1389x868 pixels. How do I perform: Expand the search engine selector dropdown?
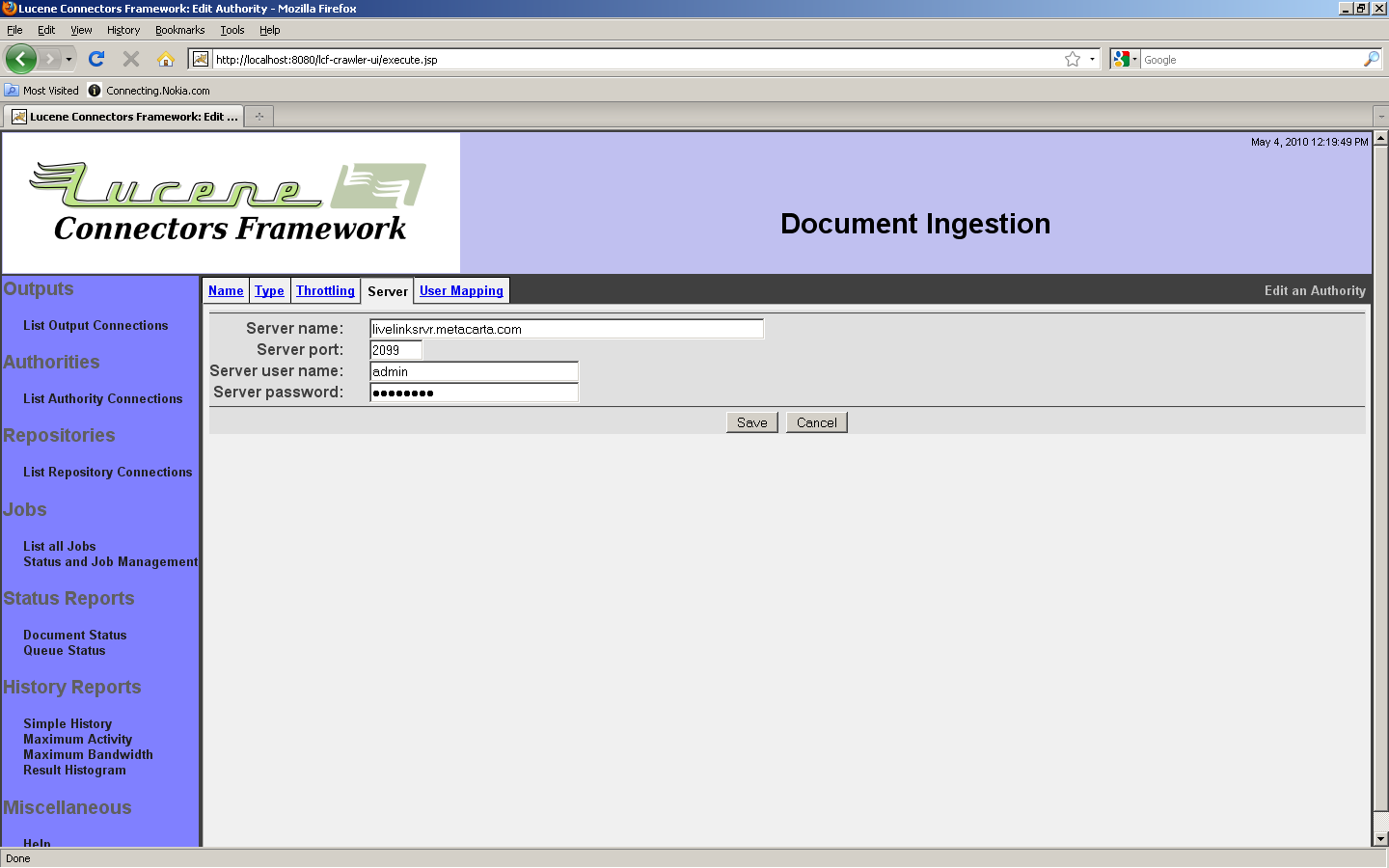click(x=1125, y=59)
